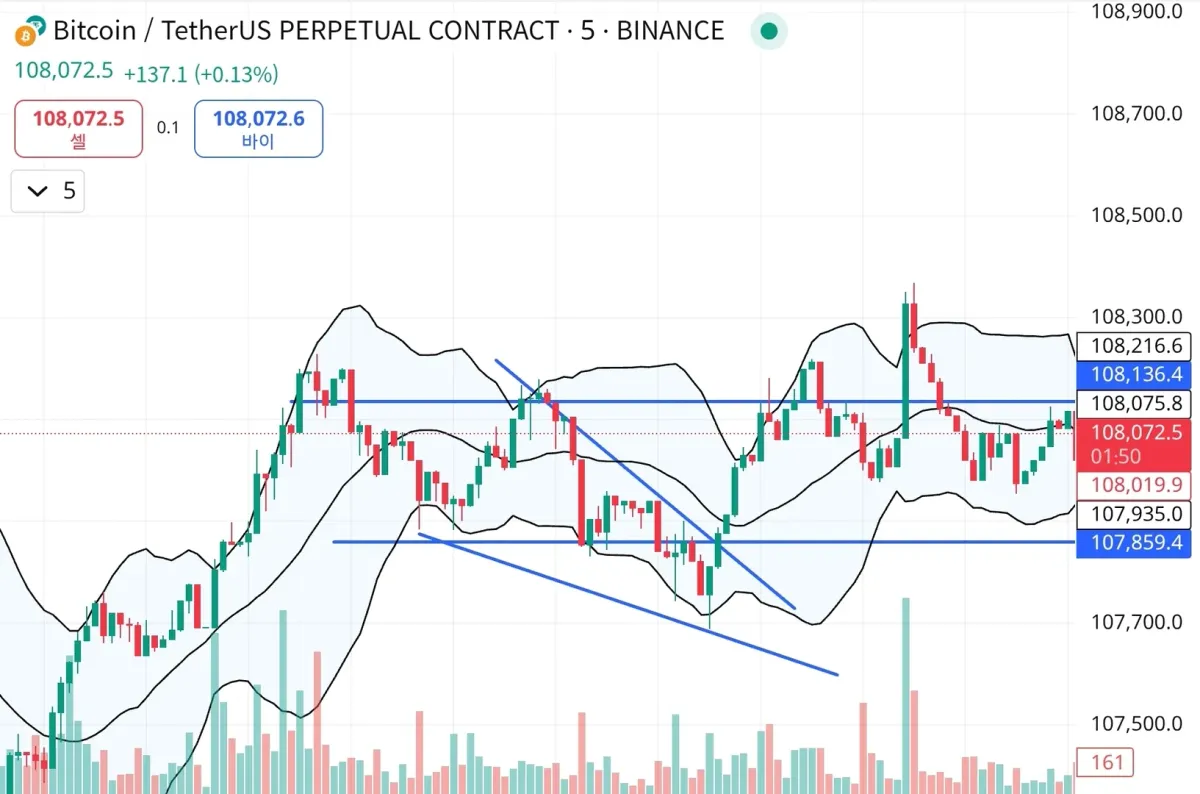Click the +137.1 (+0.13%) price change text
The width and height of the screenshot is (1200, 794).
201,73
